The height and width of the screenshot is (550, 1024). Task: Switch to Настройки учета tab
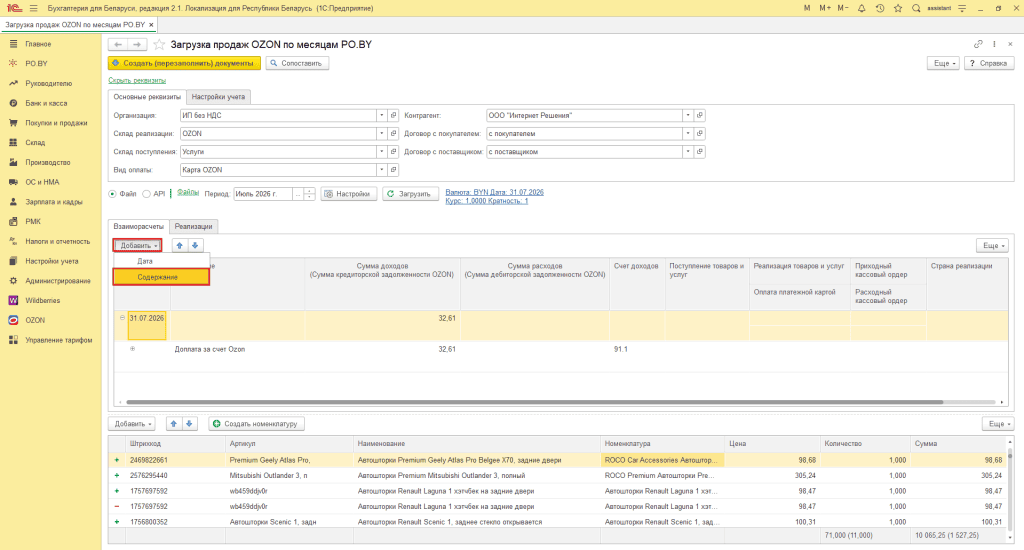pyautogui.click(x=218, y=97)
